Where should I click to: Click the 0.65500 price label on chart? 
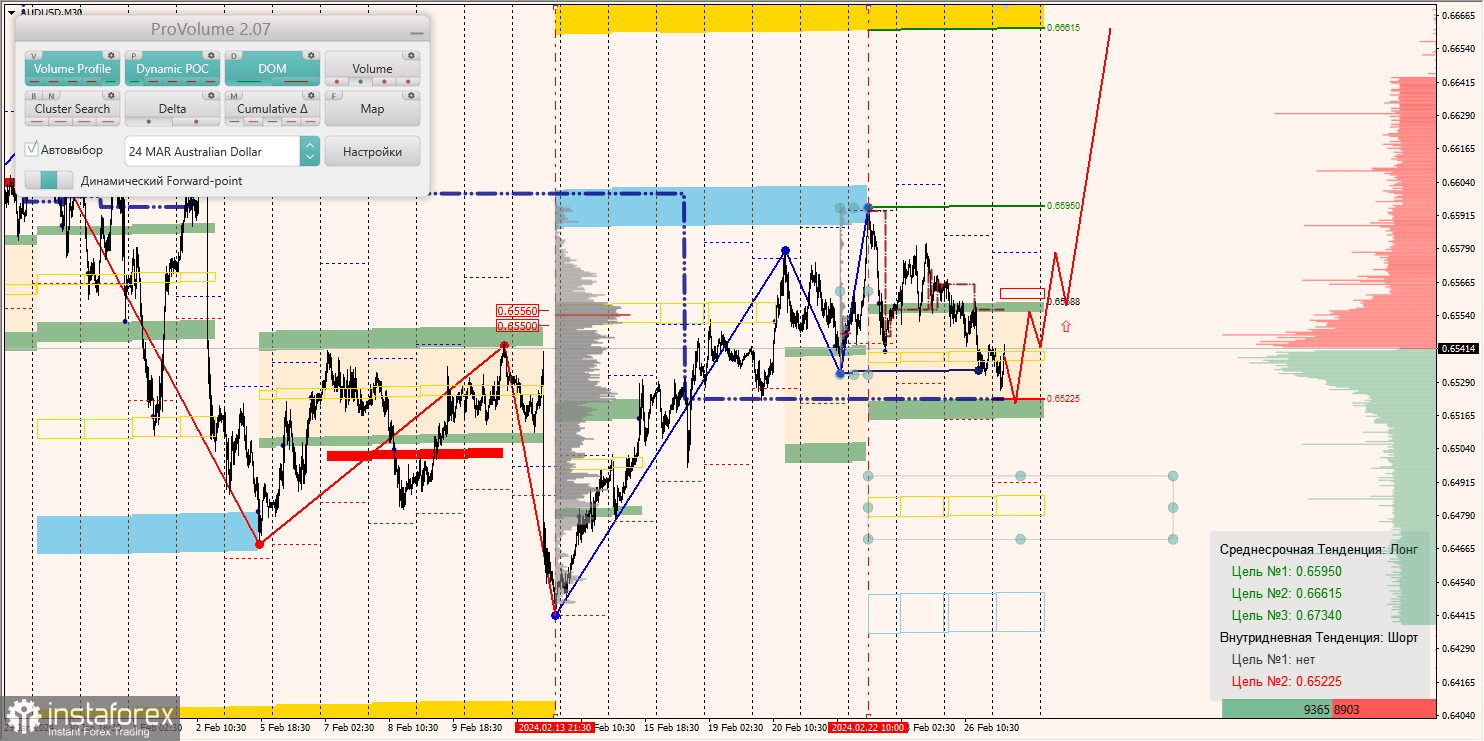(517, 325)
